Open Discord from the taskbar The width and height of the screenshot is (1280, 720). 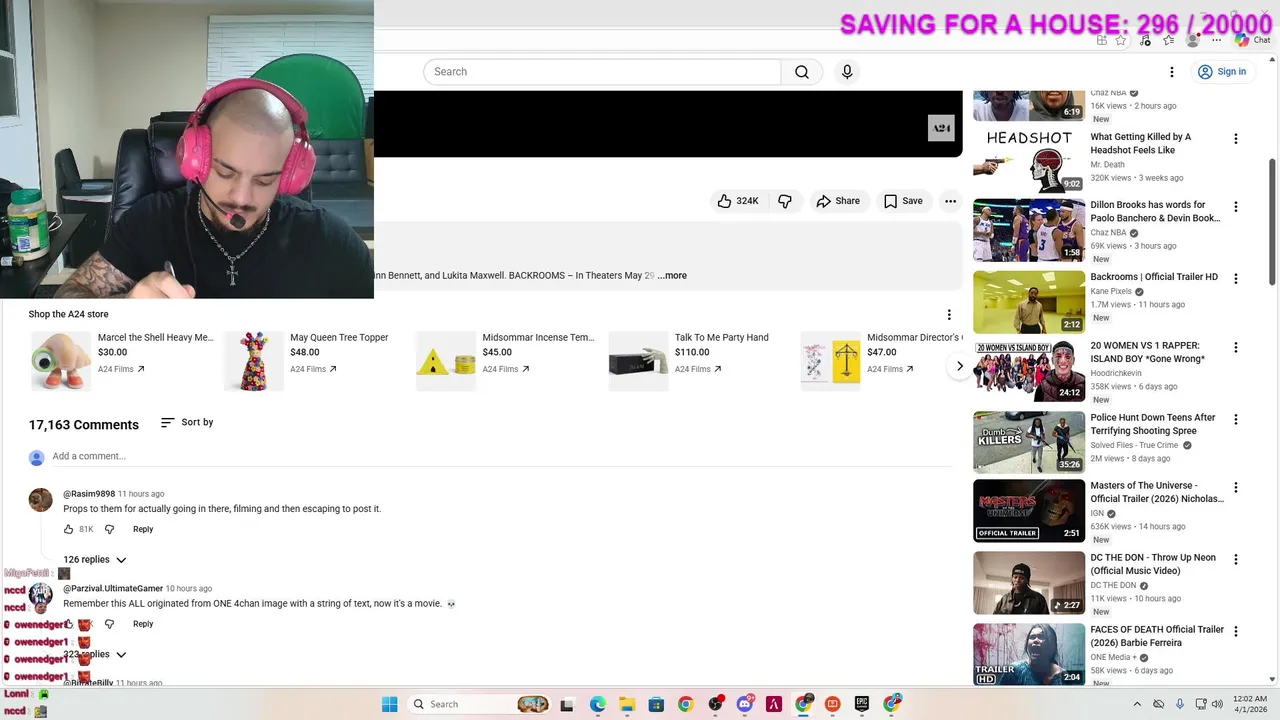744,704
